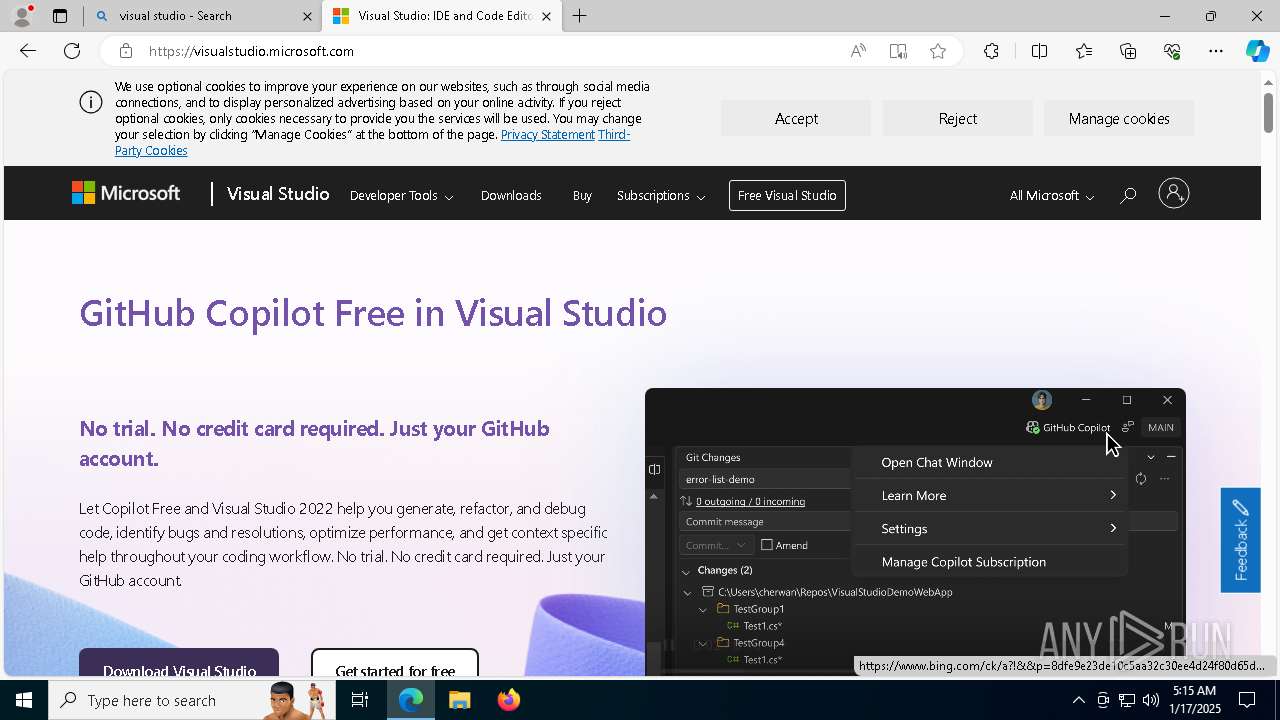The height and width of the screenshot is (720, 1280).
Task: Click the scrollbar up arrow
Action: [1268, 81]
